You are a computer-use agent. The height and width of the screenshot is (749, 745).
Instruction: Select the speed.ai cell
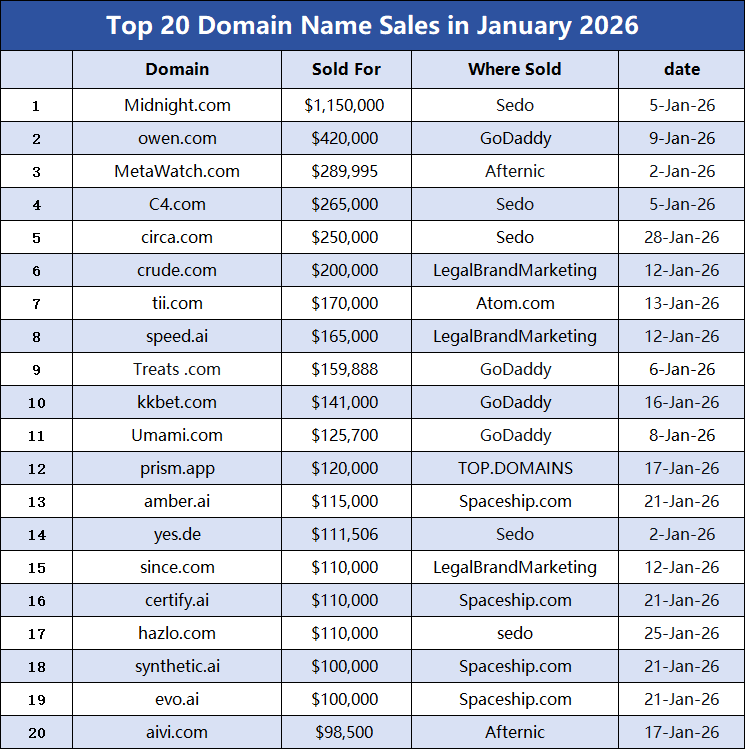pos(177,336)
